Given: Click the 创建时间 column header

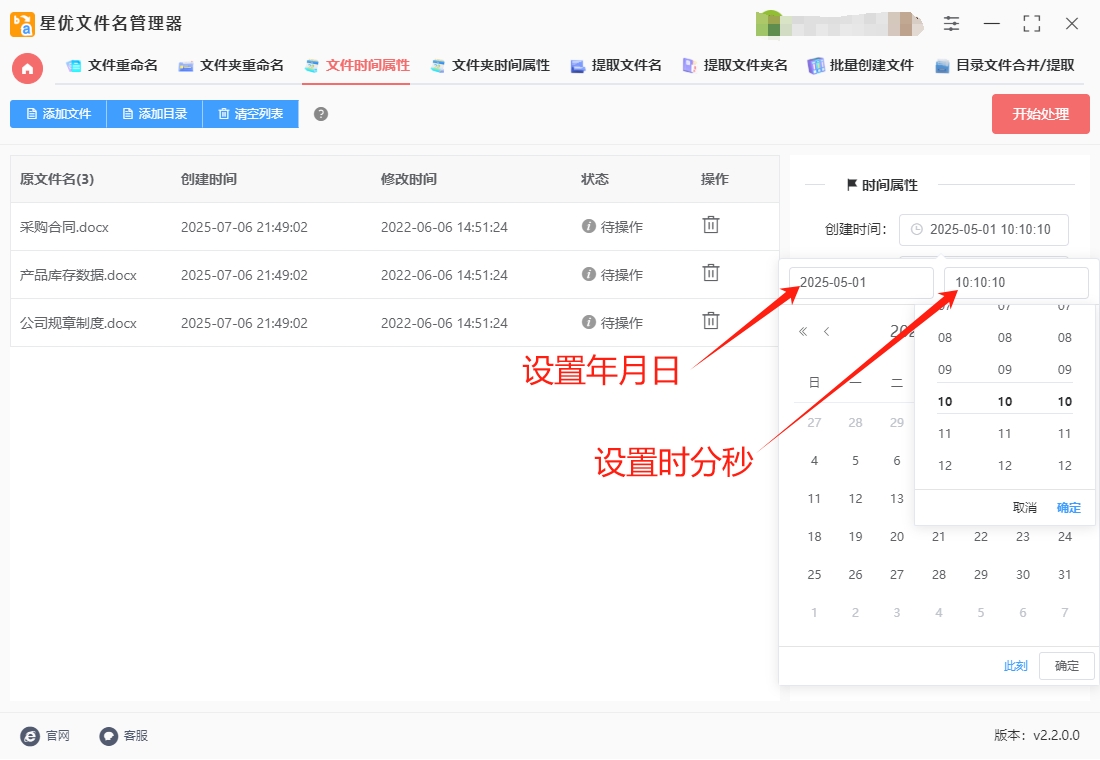Looking at the screenshot, I should pyautogui.click(x=208, y=179).
